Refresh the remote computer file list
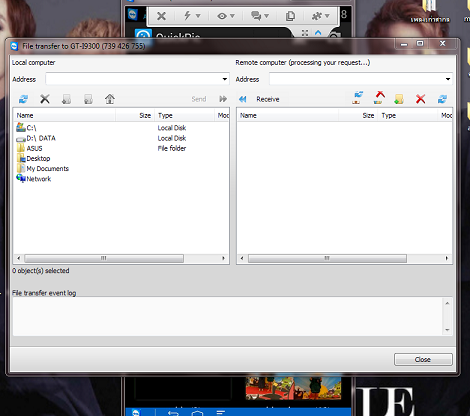The width and height of the screenshot is (470, 416). pyautogui.click(x=442, y=99)
